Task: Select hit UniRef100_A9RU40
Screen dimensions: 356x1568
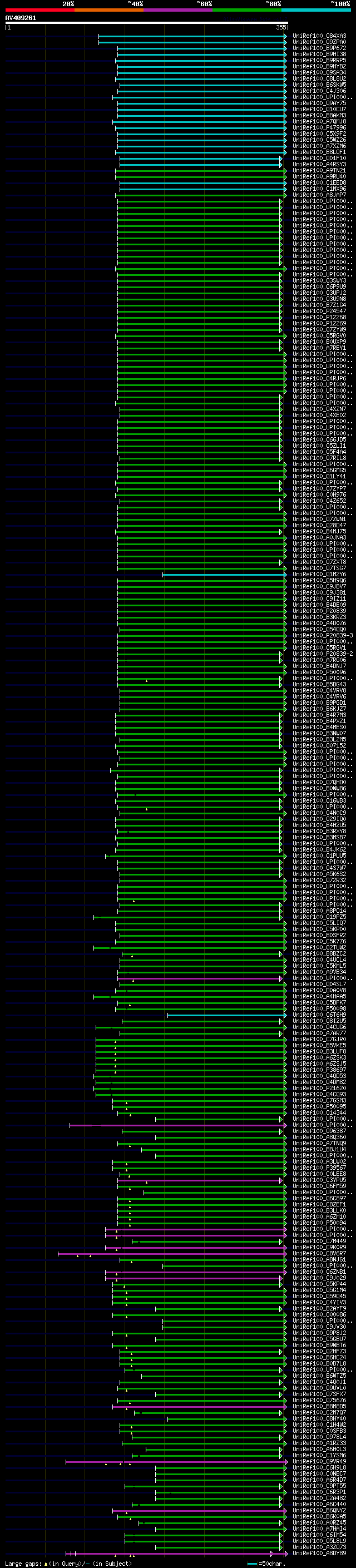Action: tap(319, 176)
